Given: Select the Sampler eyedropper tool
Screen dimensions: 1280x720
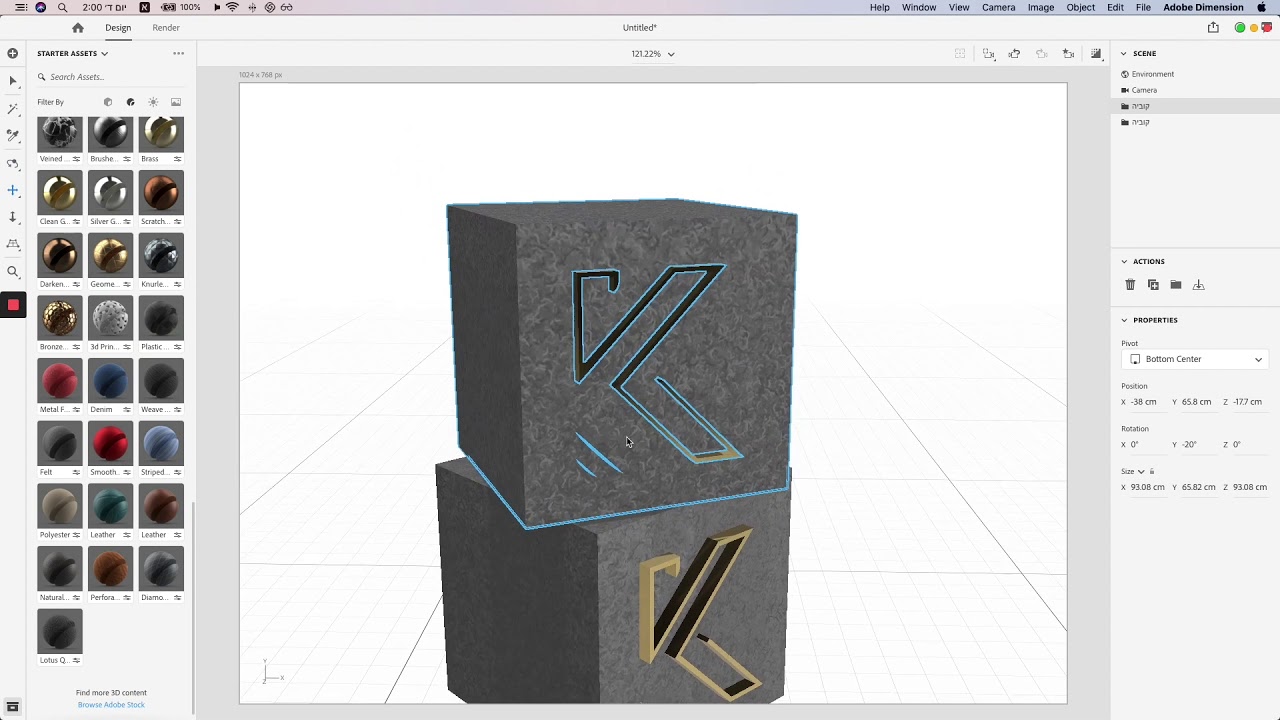Looking at the screenshot, I should click(13, 135).
